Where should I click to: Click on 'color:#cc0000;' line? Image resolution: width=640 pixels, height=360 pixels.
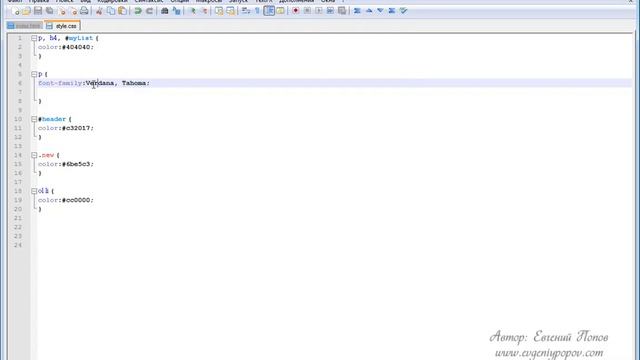(x=66, y=200)
